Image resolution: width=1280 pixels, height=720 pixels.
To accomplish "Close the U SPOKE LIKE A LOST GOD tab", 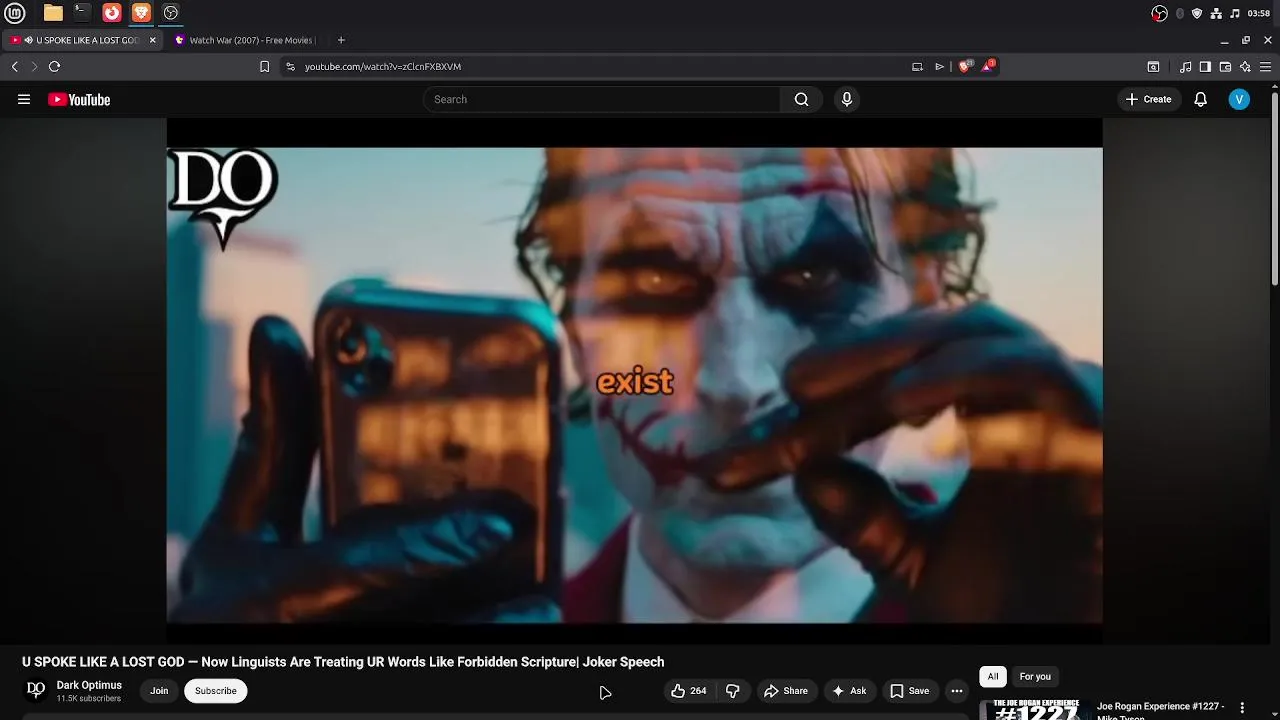I will pos(153,40).
